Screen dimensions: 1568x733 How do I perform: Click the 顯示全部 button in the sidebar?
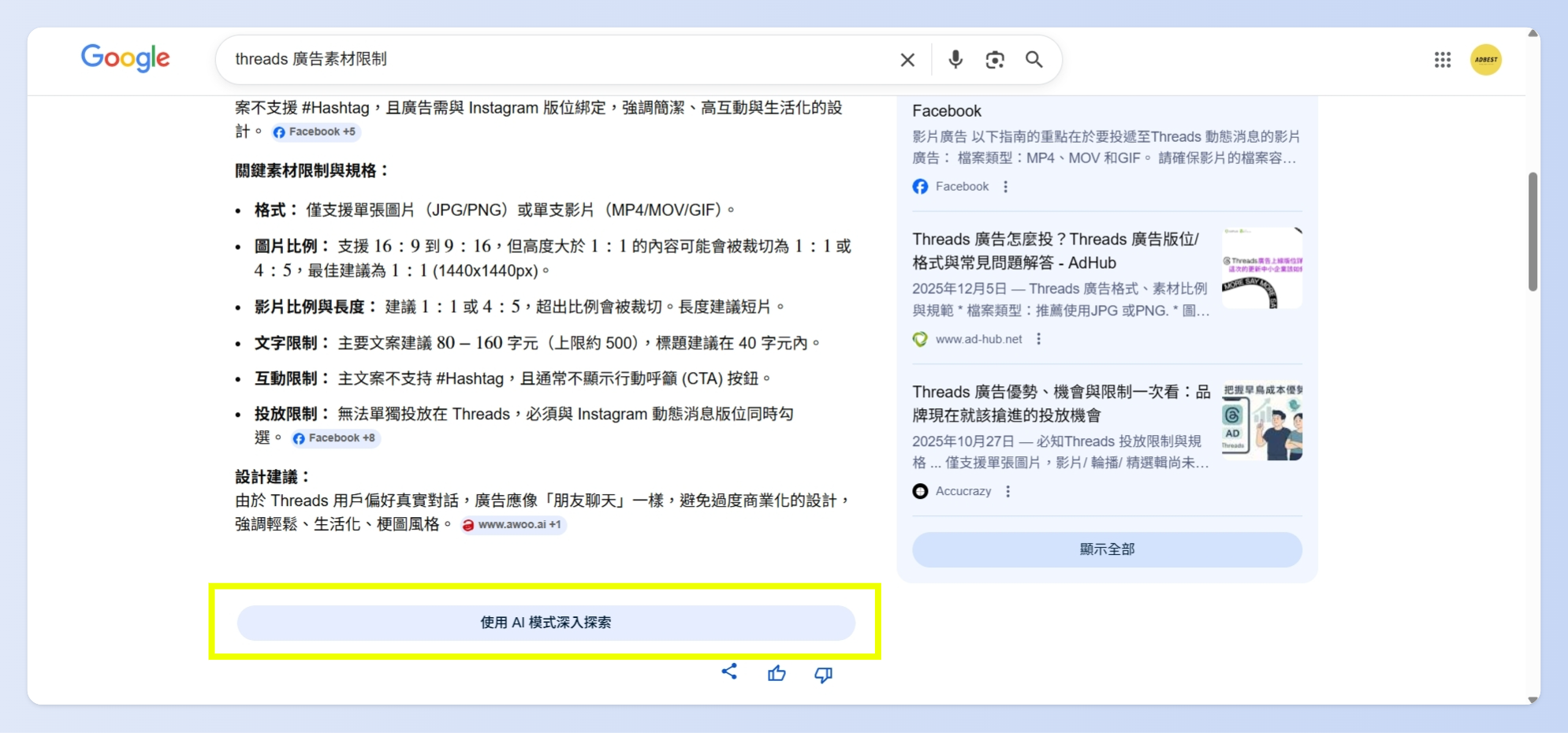(x=1107, y=549)
